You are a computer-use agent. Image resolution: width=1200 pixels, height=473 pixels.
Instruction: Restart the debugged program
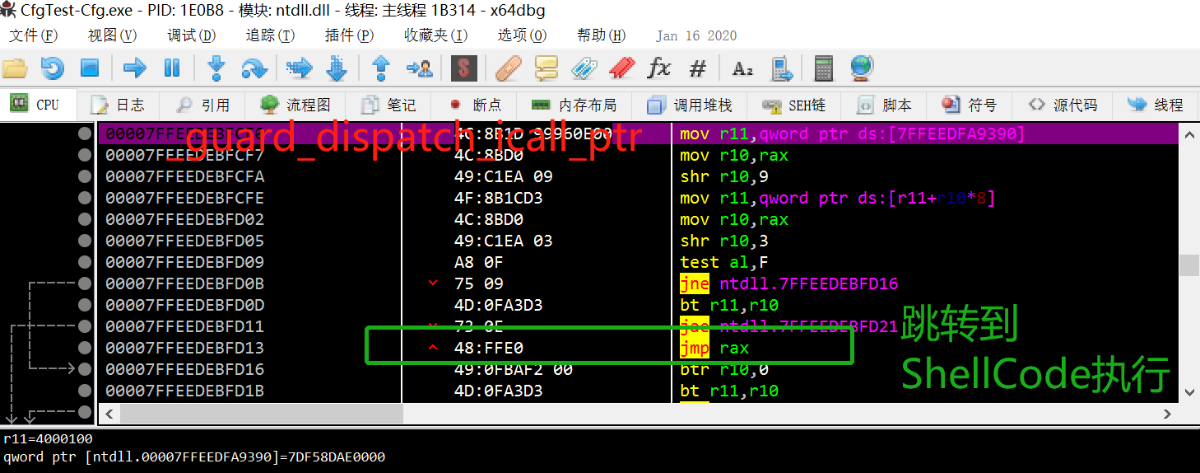click(52, 68)
